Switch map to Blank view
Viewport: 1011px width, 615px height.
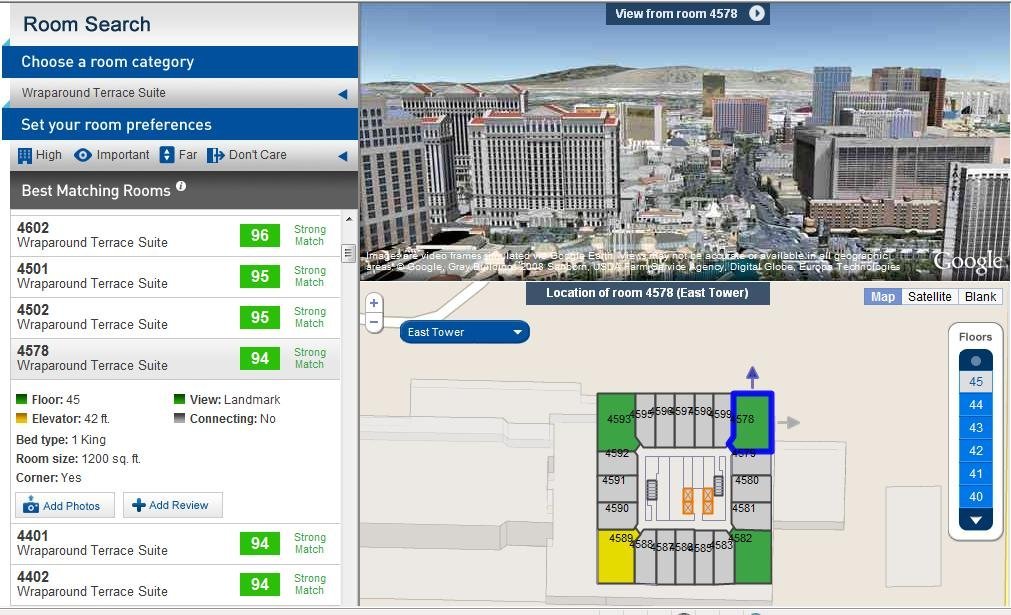pos(980,297)
